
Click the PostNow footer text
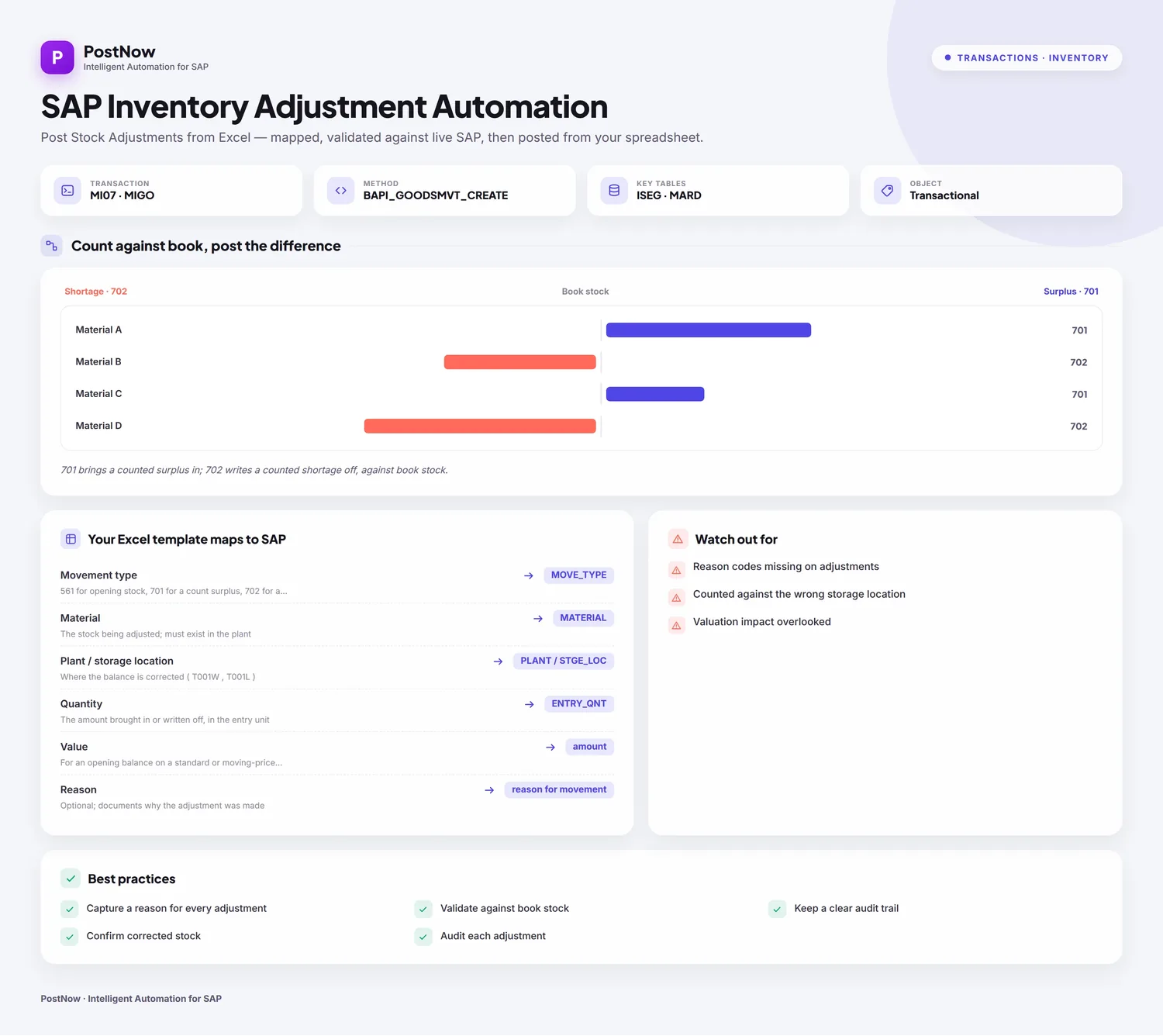pyautogui.click(x=131, y=999)
